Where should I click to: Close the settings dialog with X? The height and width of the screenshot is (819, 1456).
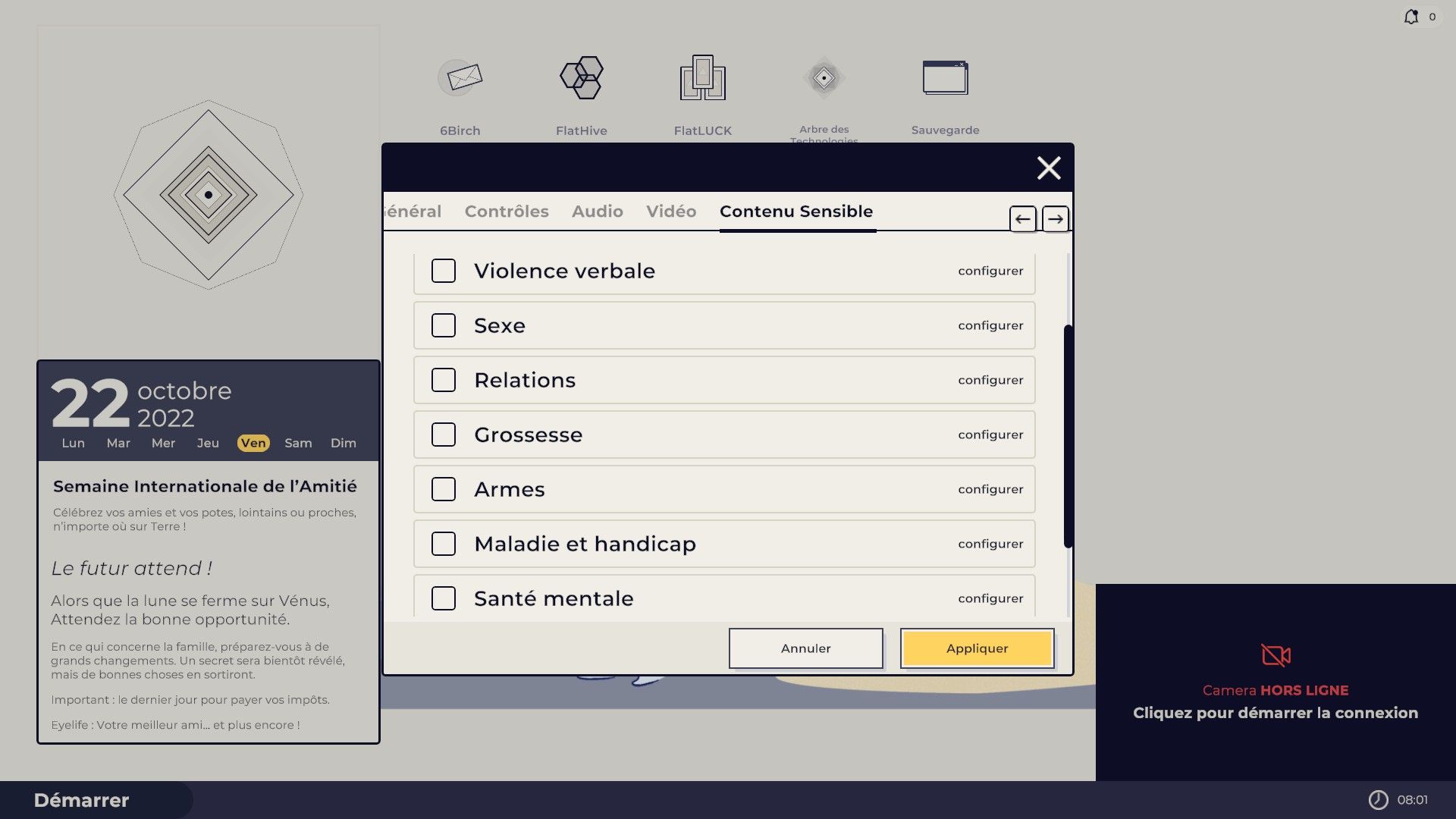1049,168
